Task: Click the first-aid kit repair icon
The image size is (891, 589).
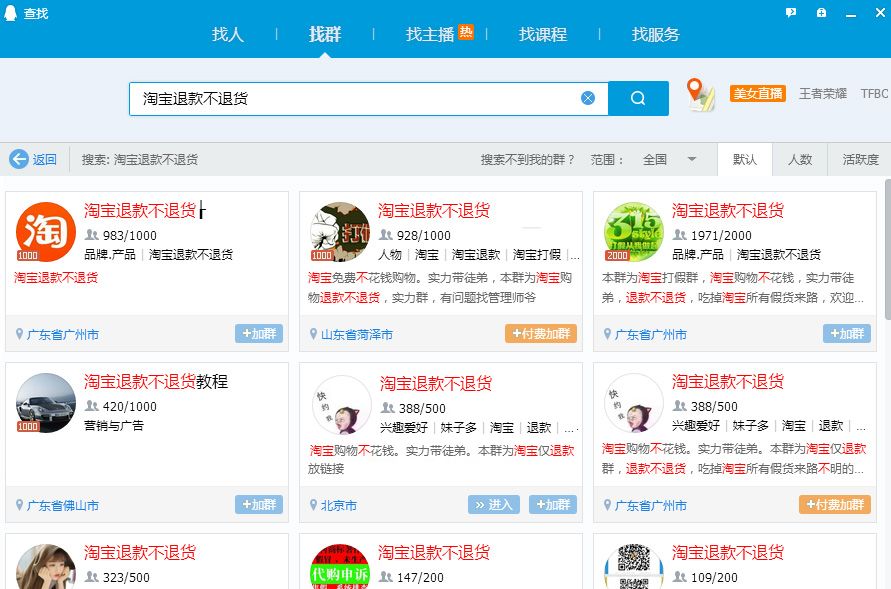Action: (821, 12)
